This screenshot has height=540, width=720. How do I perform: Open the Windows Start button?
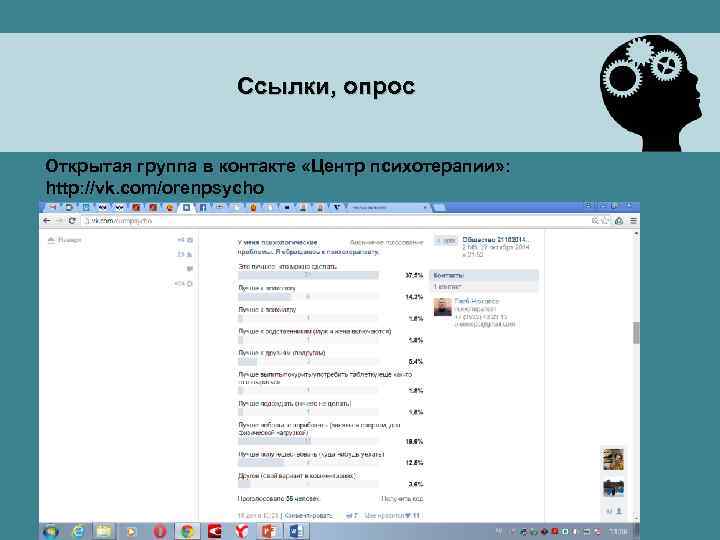click(x=51, y=531)
